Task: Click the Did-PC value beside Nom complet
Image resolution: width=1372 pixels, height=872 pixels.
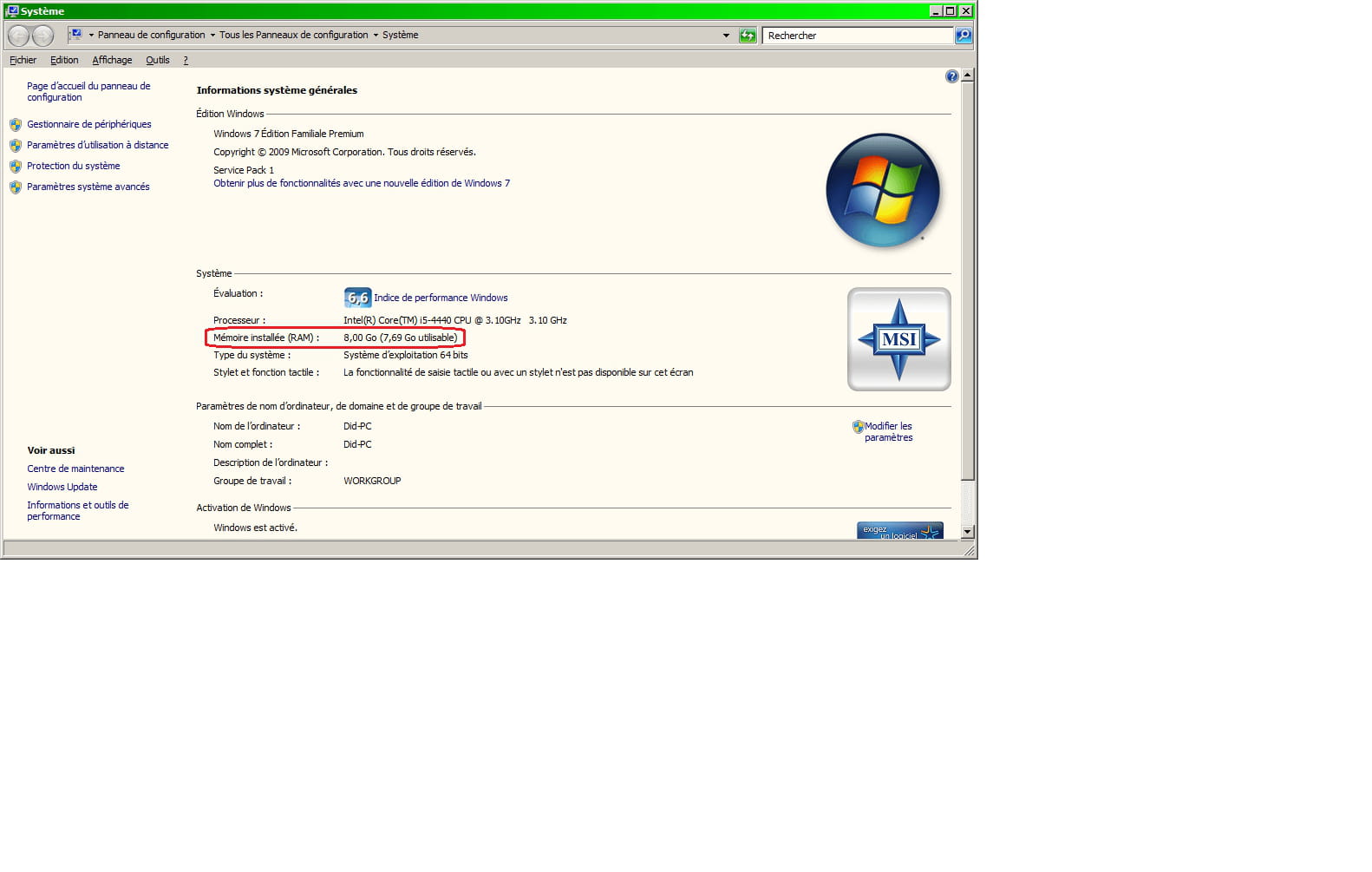Action: 357,444
